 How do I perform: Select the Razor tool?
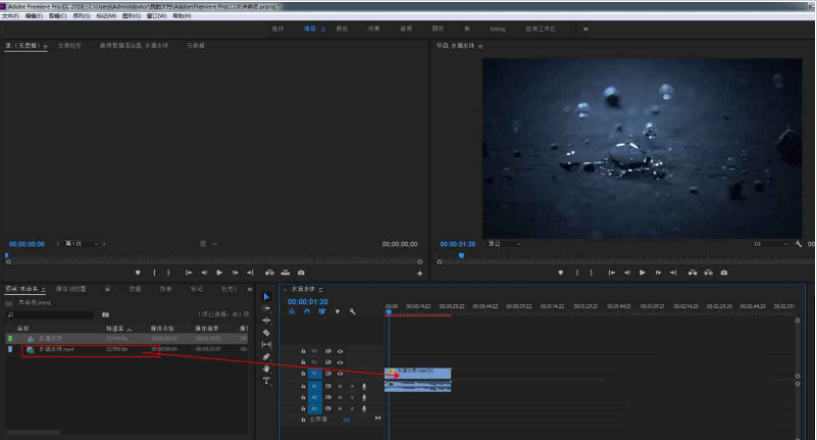(266, 332)
